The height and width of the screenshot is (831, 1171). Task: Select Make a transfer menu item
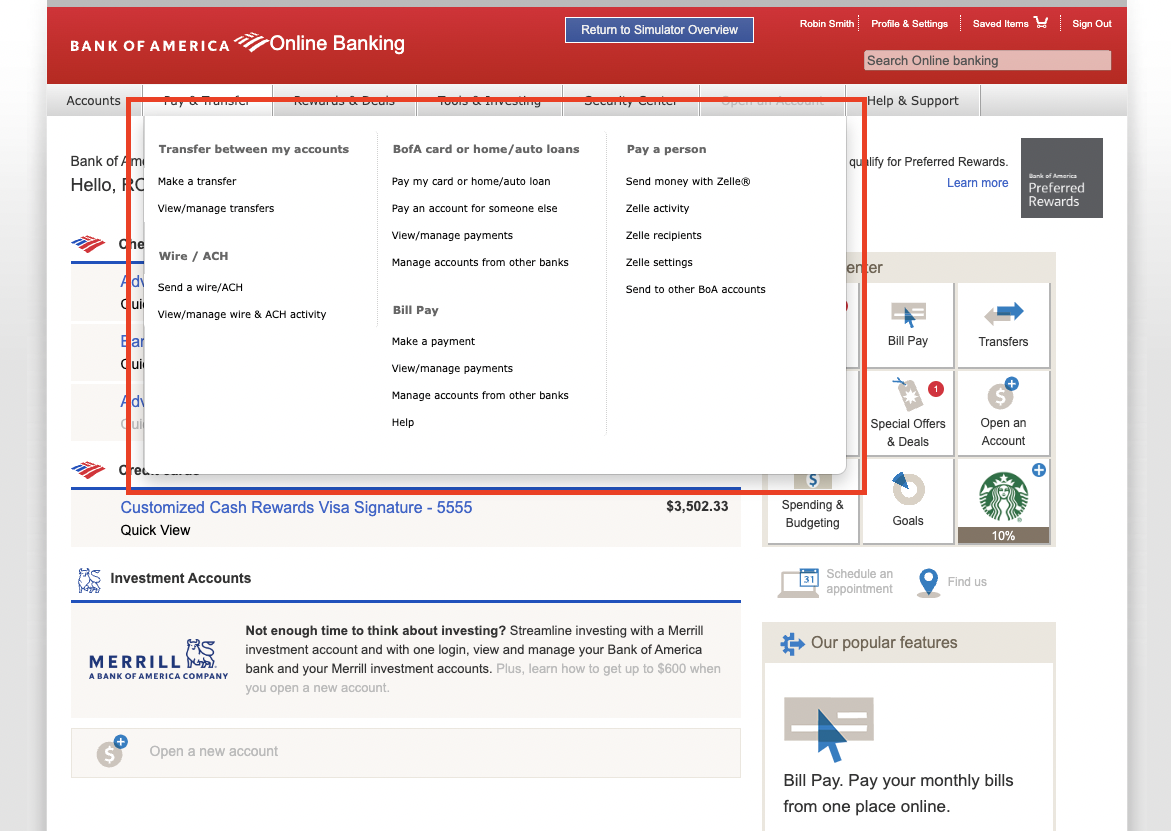pos(197,181)
